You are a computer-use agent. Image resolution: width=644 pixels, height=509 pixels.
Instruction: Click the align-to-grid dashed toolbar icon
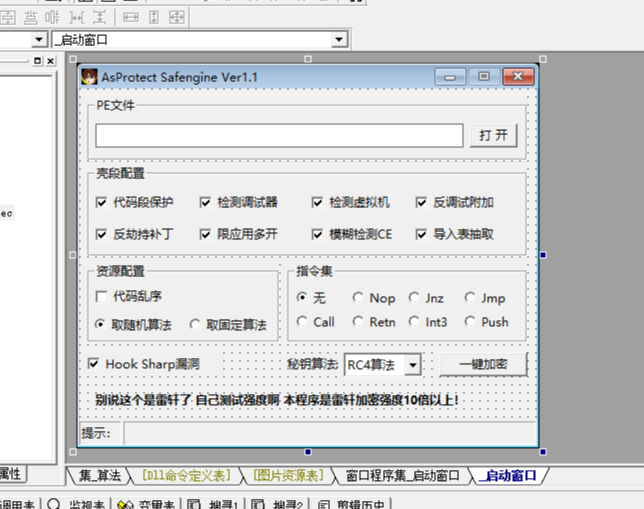click(x=52, y=18)
